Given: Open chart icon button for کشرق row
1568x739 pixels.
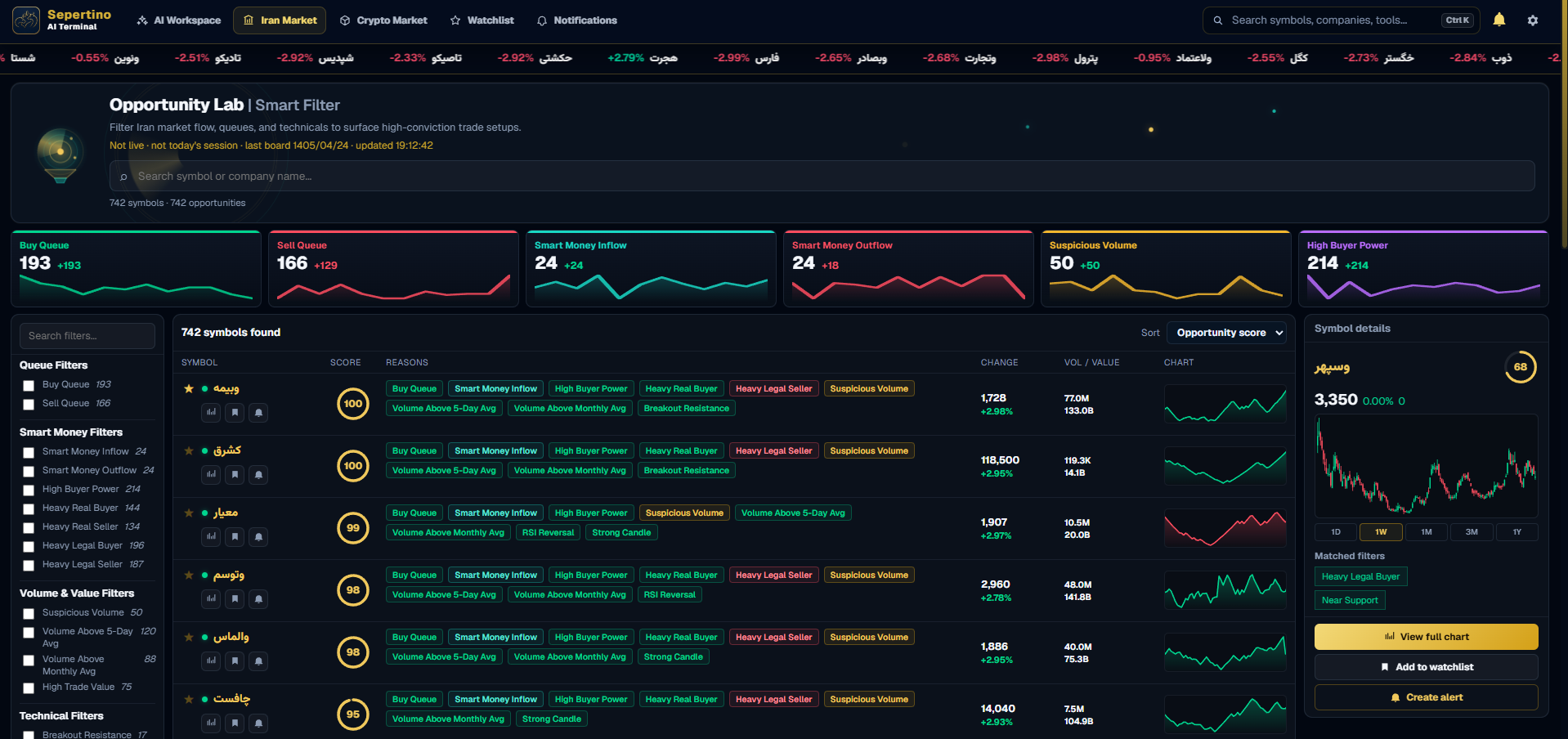Looking at the screenshot, I should [x=212, y=474].
